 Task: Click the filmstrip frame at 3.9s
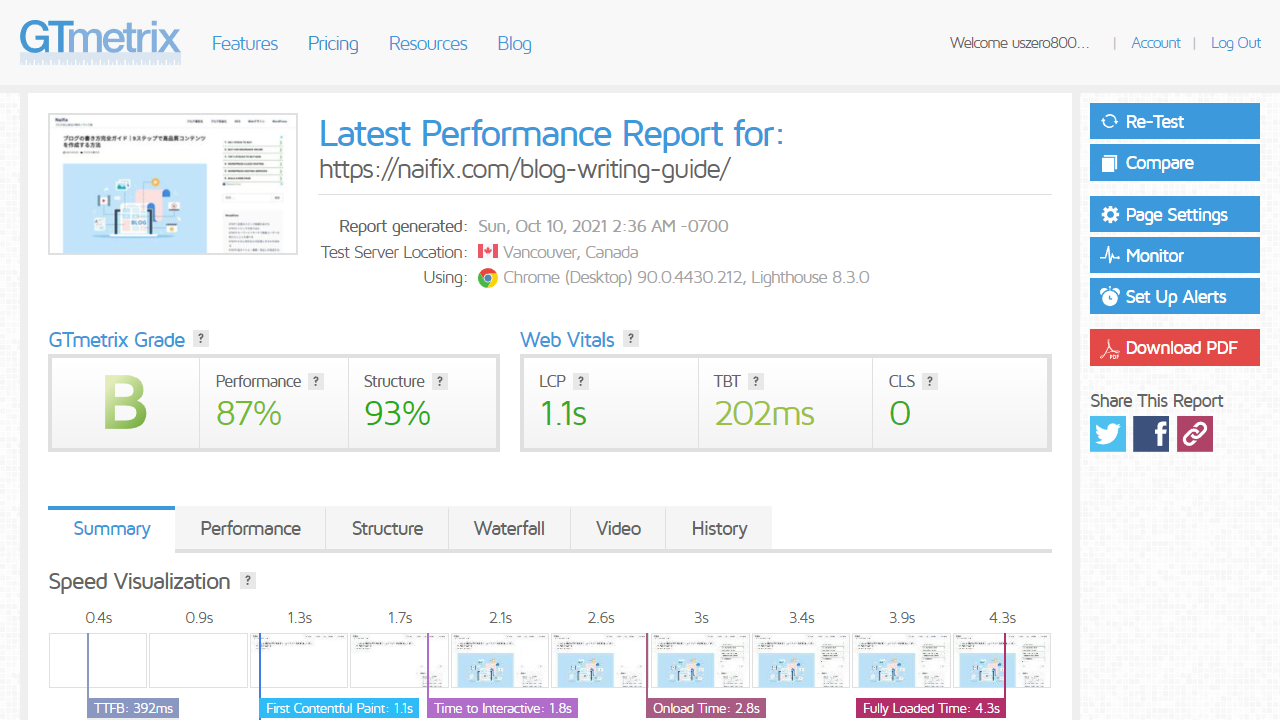[x=902, y=660]
